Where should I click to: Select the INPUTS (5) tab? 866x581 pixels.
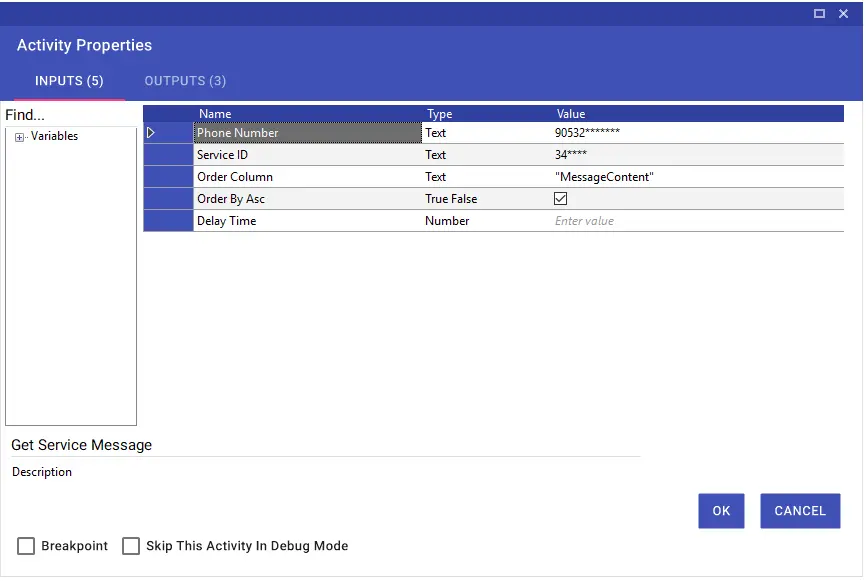69,81
